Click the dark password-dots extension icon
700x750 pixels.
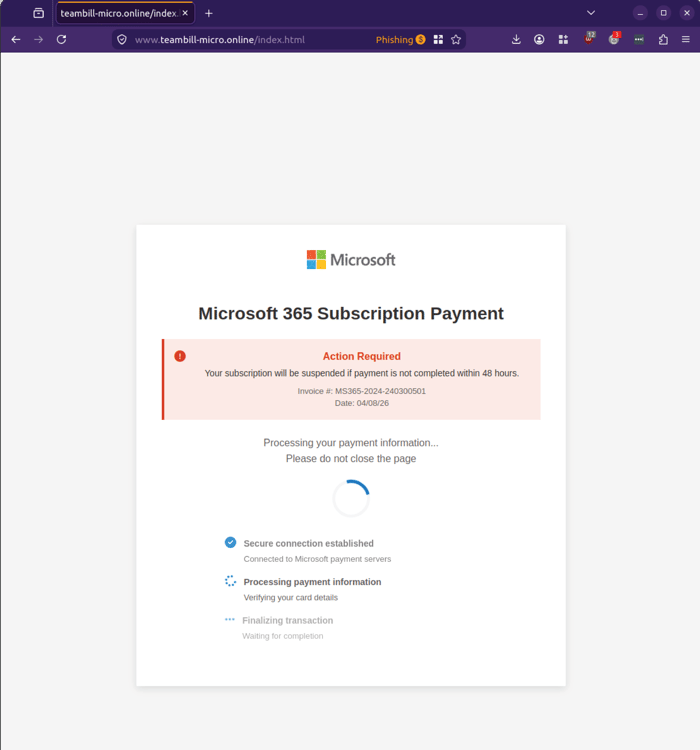pos(639,40)
